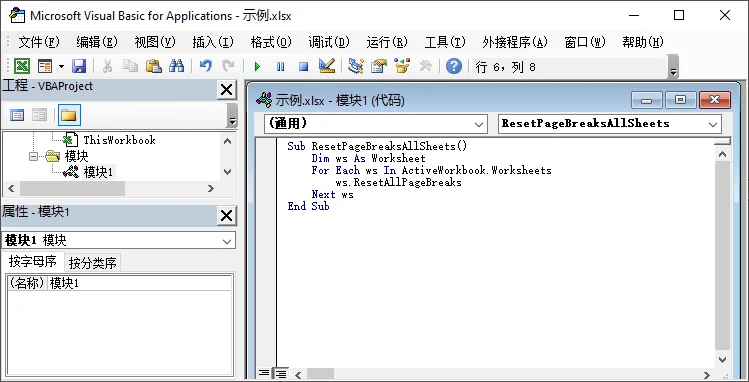This screenshot has width=749, height=382.
Task: Click the Break pause icon
Action: tap(280, 66)
